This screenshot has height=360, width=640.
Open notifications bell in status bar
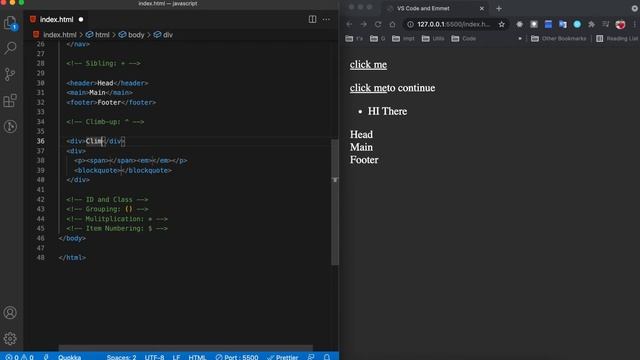click(x=327, y=357)
